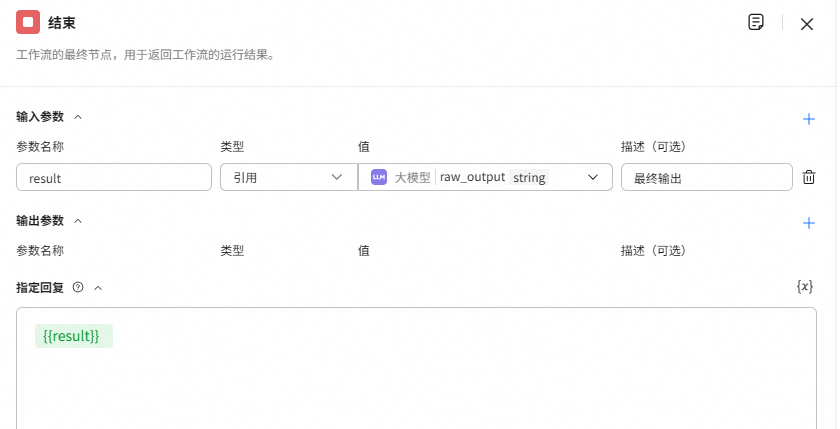This screenshot has height=429, width=840.
Task: Add a new output parameter with plus
Action: coord(809,223)
